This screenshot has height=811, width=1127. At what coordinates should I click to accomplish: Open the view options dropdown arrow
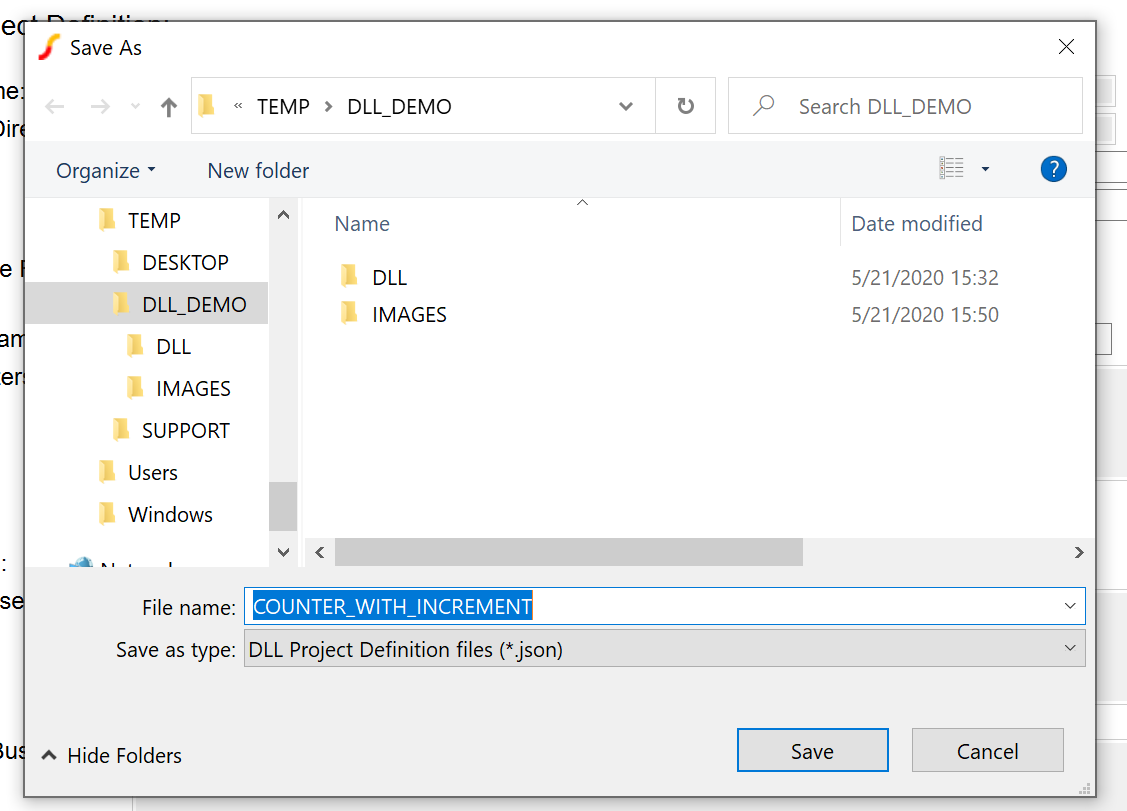[x=985, y=170]
